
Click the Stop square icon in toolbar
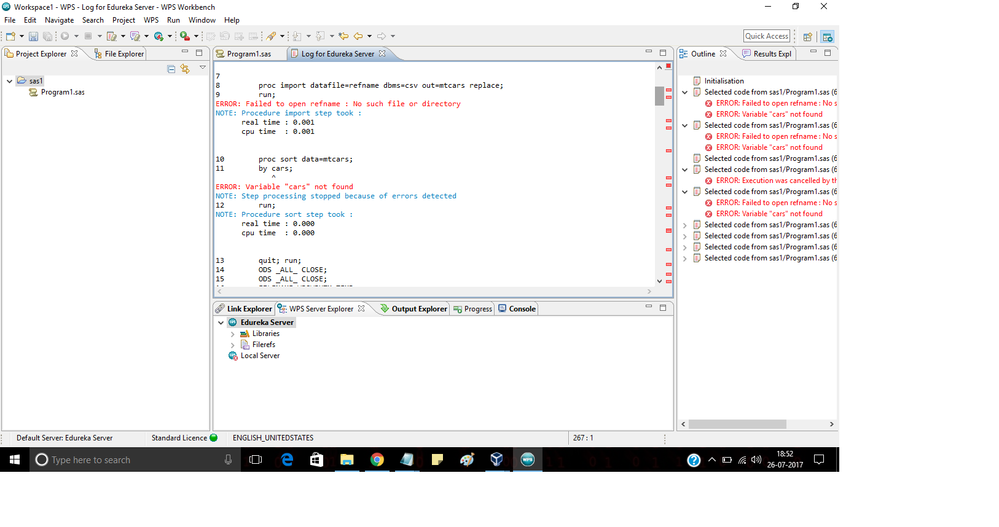click(88, 36)
